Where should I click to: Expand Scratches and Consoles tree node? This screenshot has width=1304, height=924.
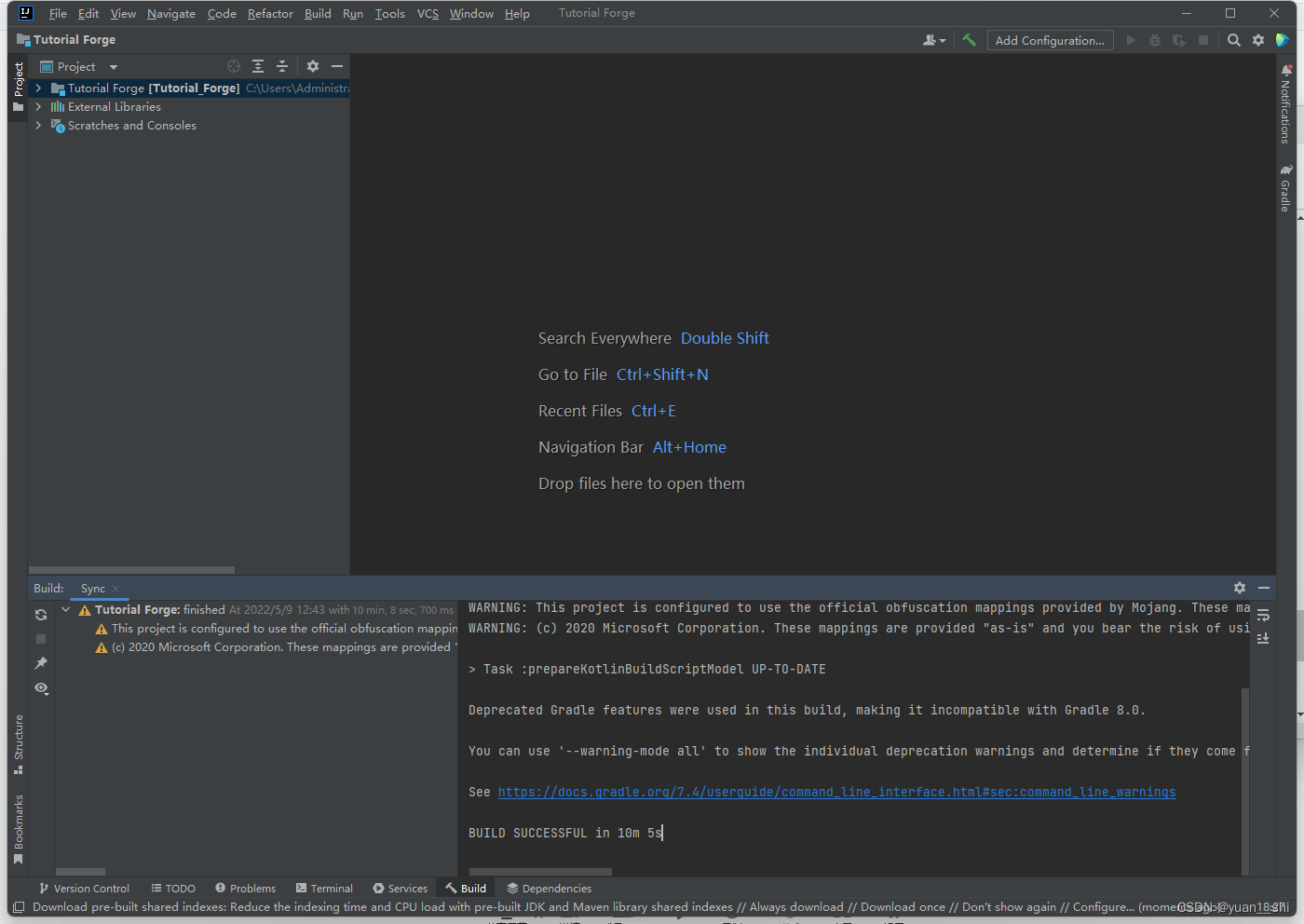[x=38, y=125]
